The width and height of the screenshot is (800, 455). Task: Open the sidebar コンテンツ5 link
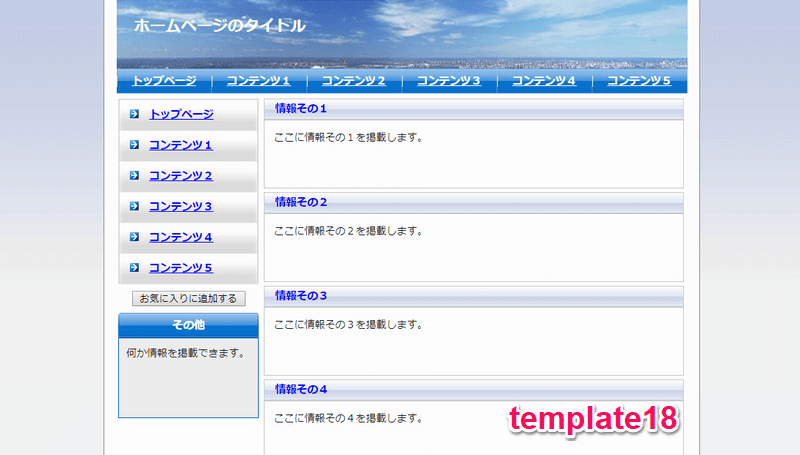click(x=181, y=268)
